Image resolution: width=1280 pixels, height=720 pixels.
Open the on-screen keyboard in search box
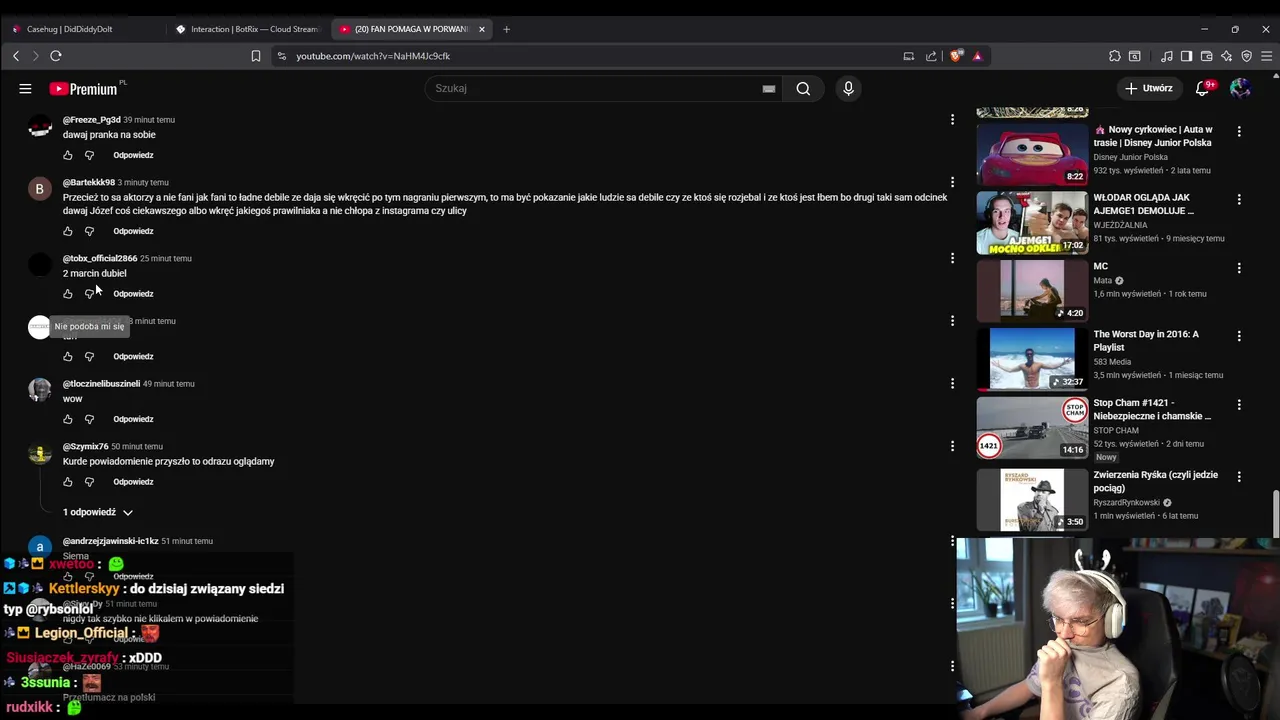coord(769,89)
